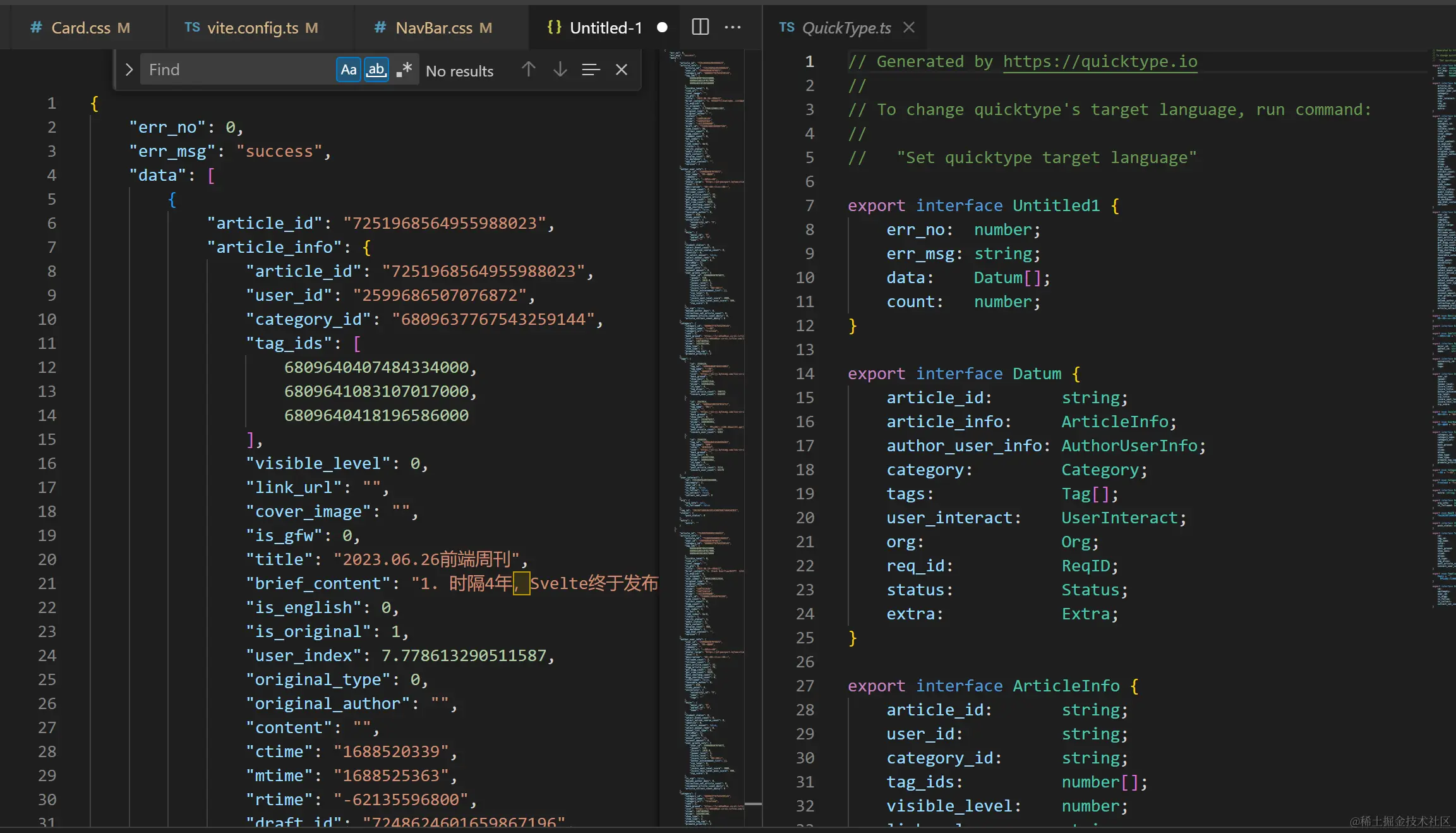Close the QuickType.ts tab
Image resolution: width=1456 pixels, height=833 pixels.
tap(909, 27)
